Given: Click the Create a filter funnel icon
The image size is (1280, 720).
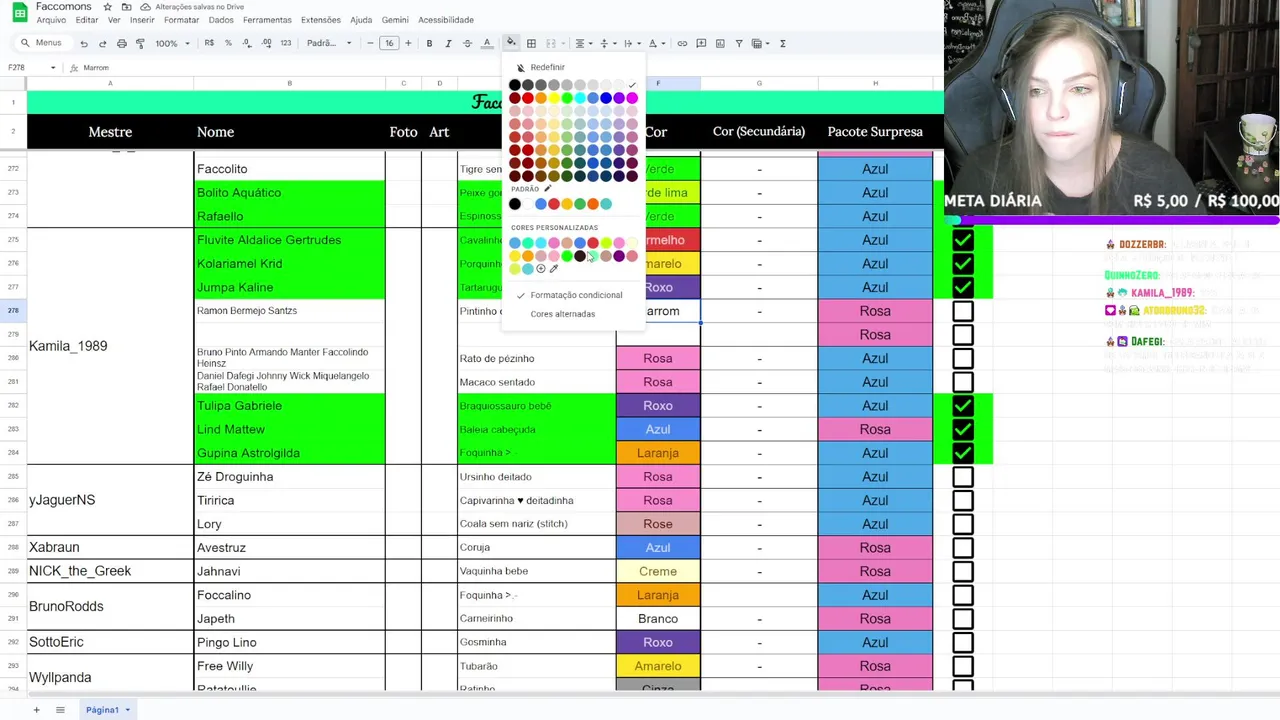Looking at the screenshot, I should click(739, 43).
